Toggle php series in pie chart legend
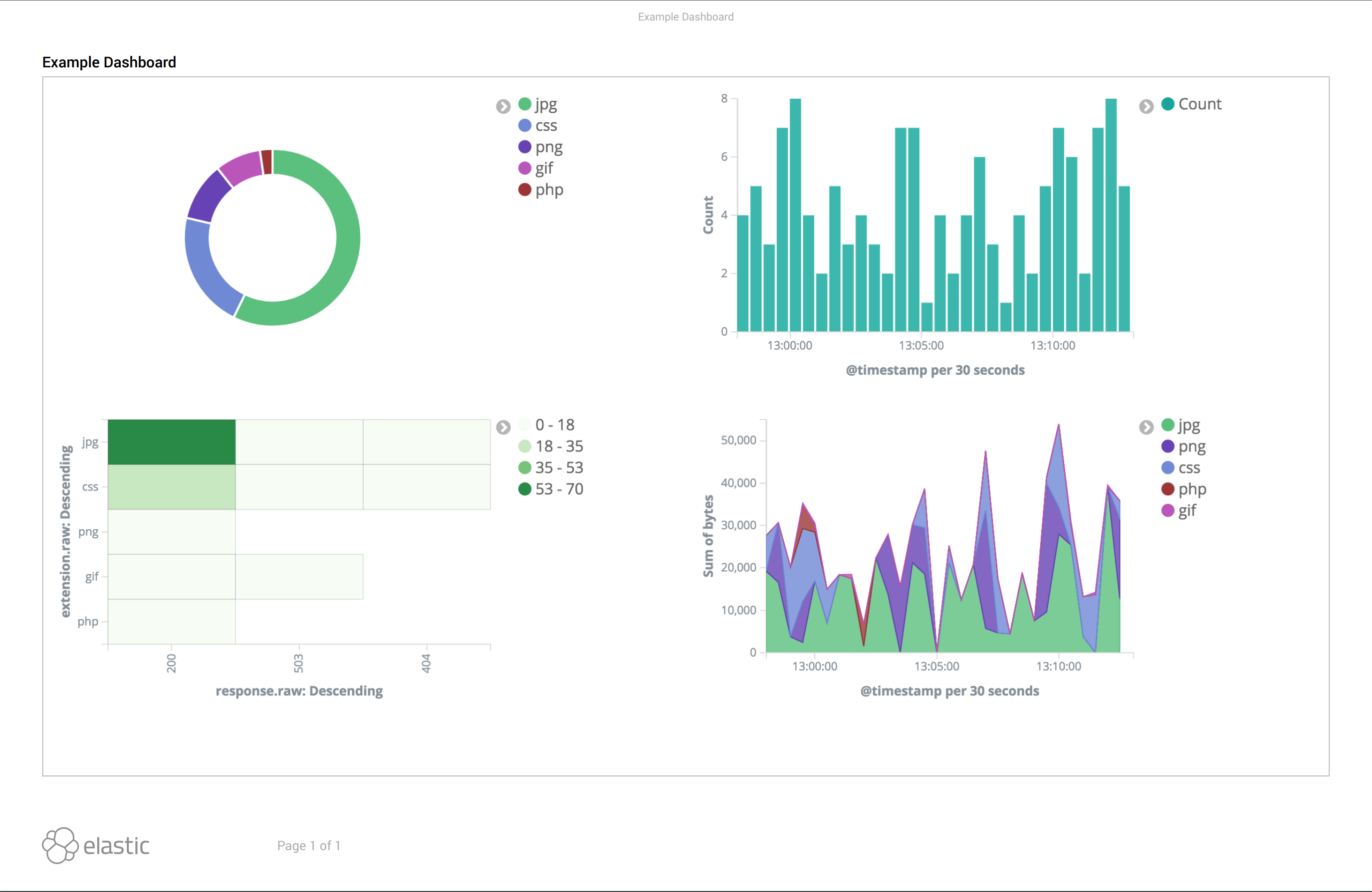Screen dimensions: 1372x892 [x=548, y=189]
